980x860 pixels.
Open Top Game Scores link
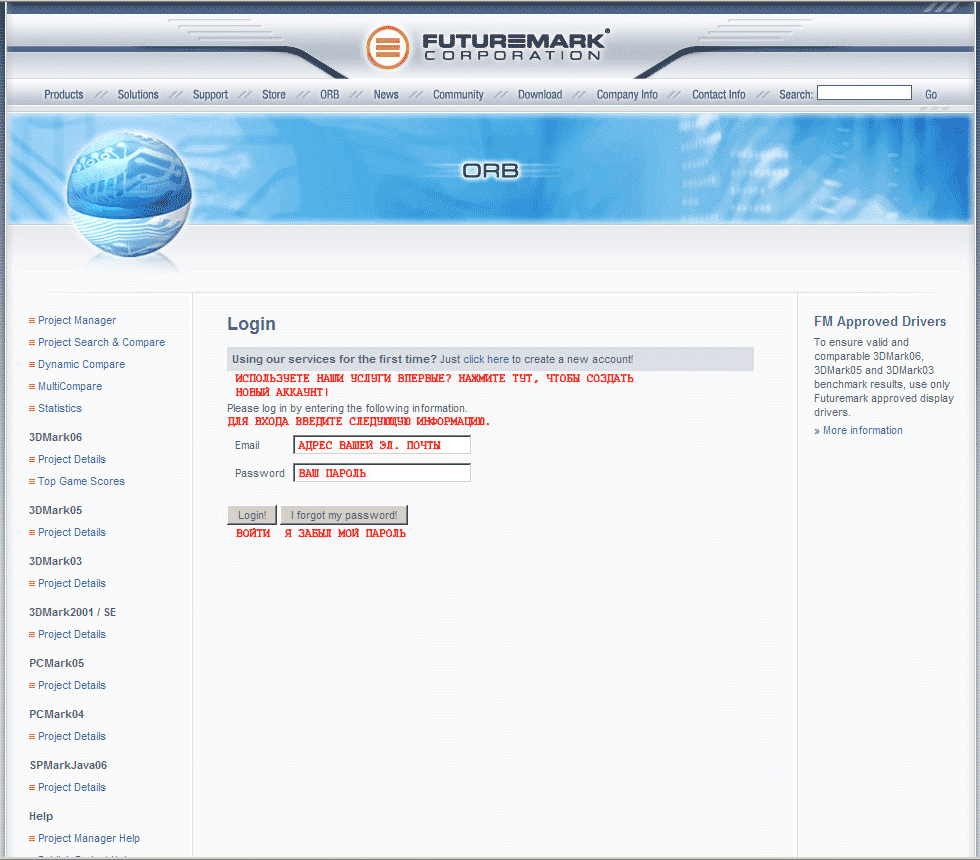pos(81,481)
